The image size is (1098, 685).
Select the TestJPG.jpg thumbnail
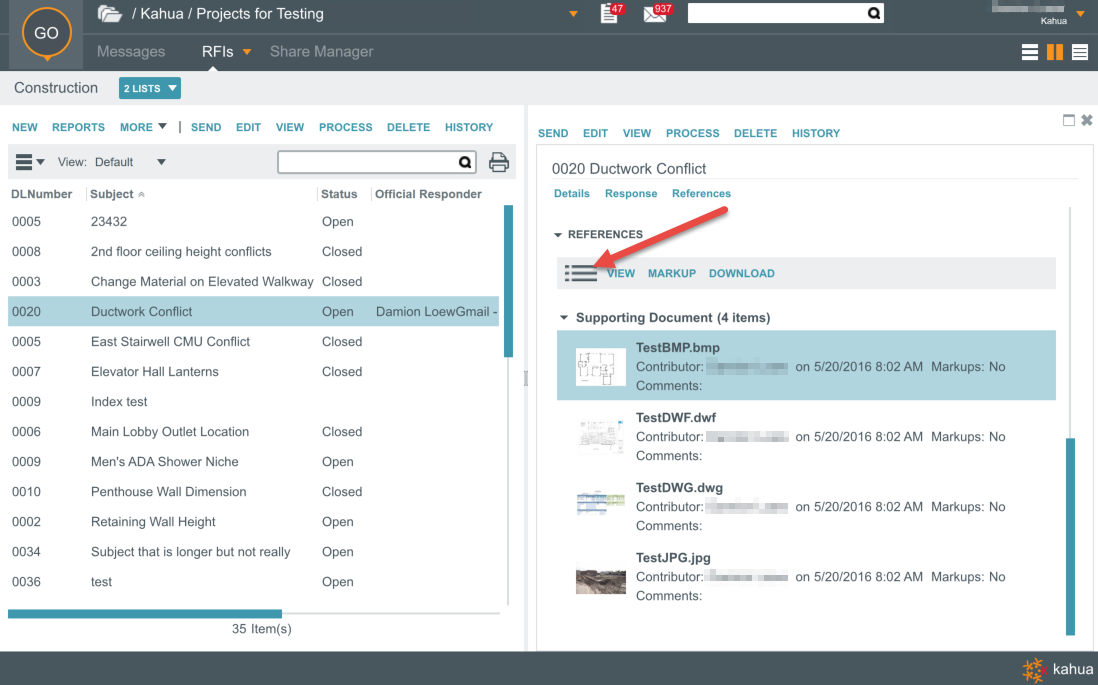coord(601,577)
